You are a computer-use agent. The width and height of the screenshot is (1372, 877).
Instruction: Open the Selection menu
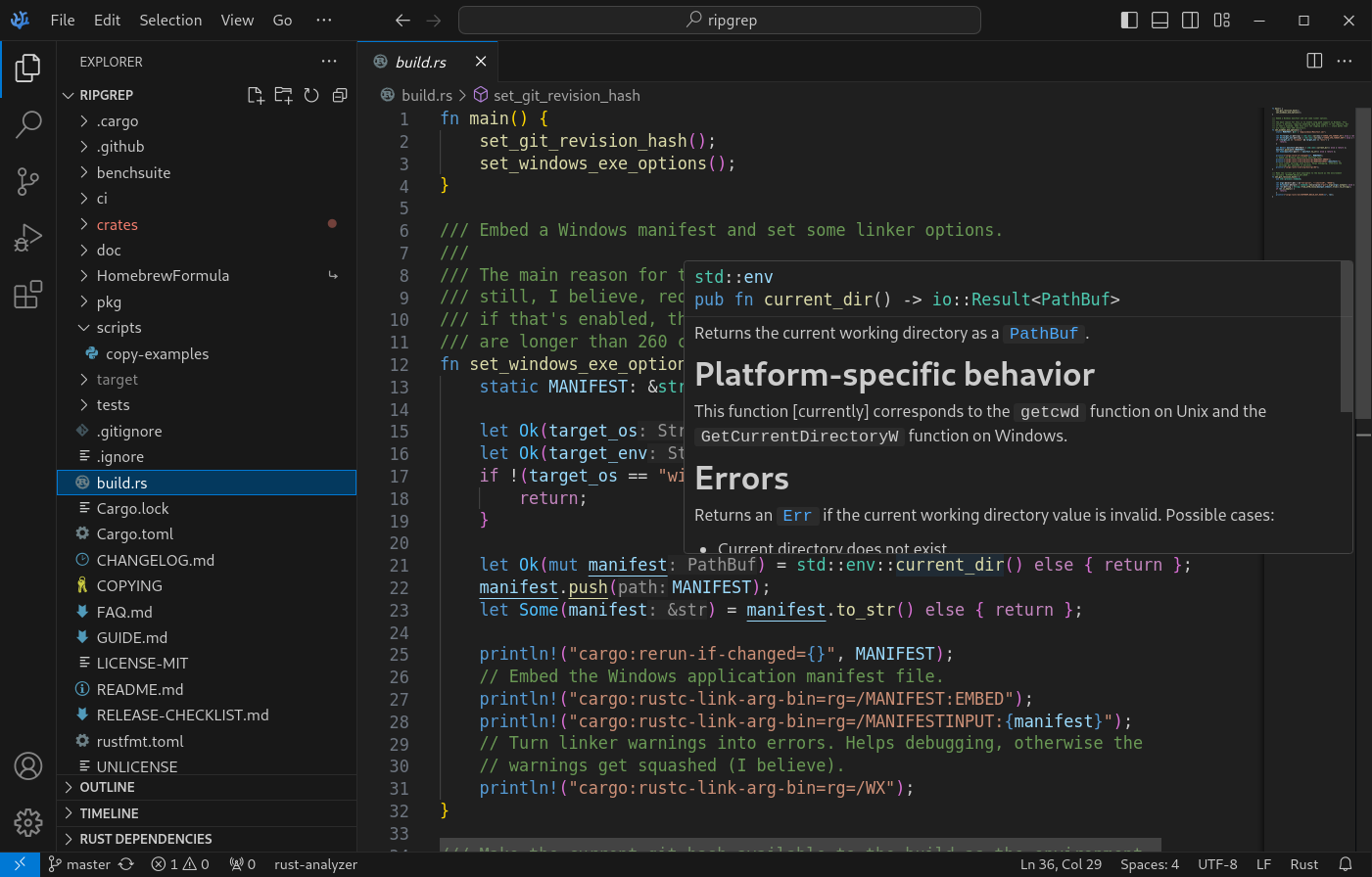[x=170, y=20]
